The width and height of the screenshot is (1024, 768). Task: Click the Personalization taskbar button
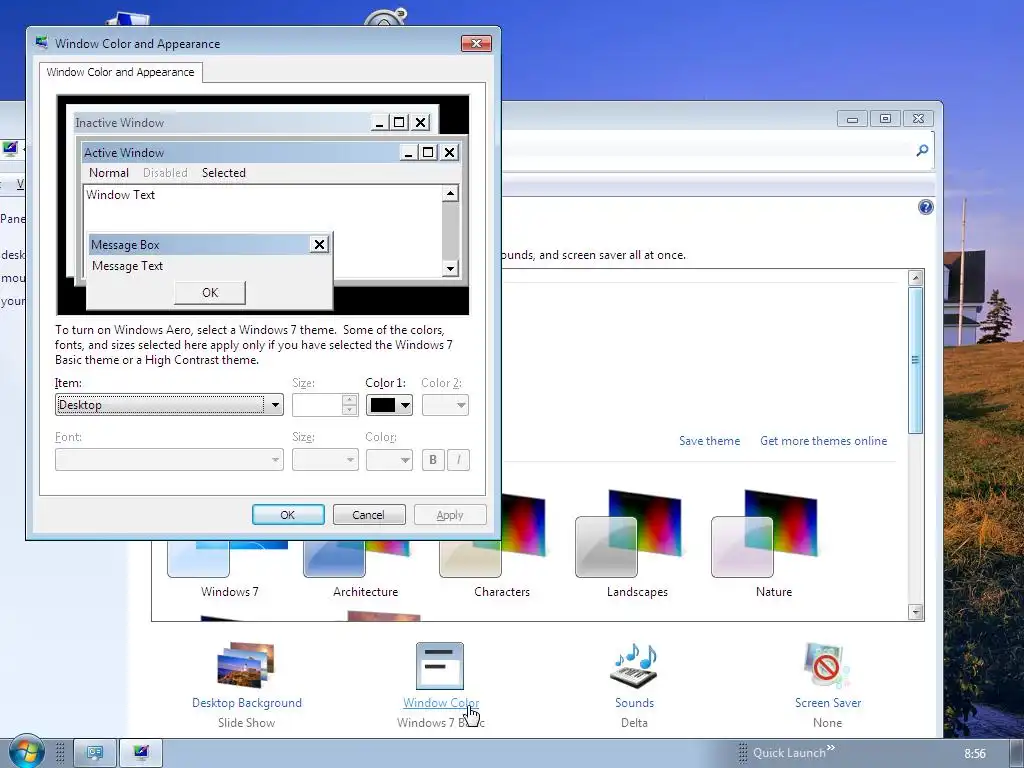[x=141, y=753]
